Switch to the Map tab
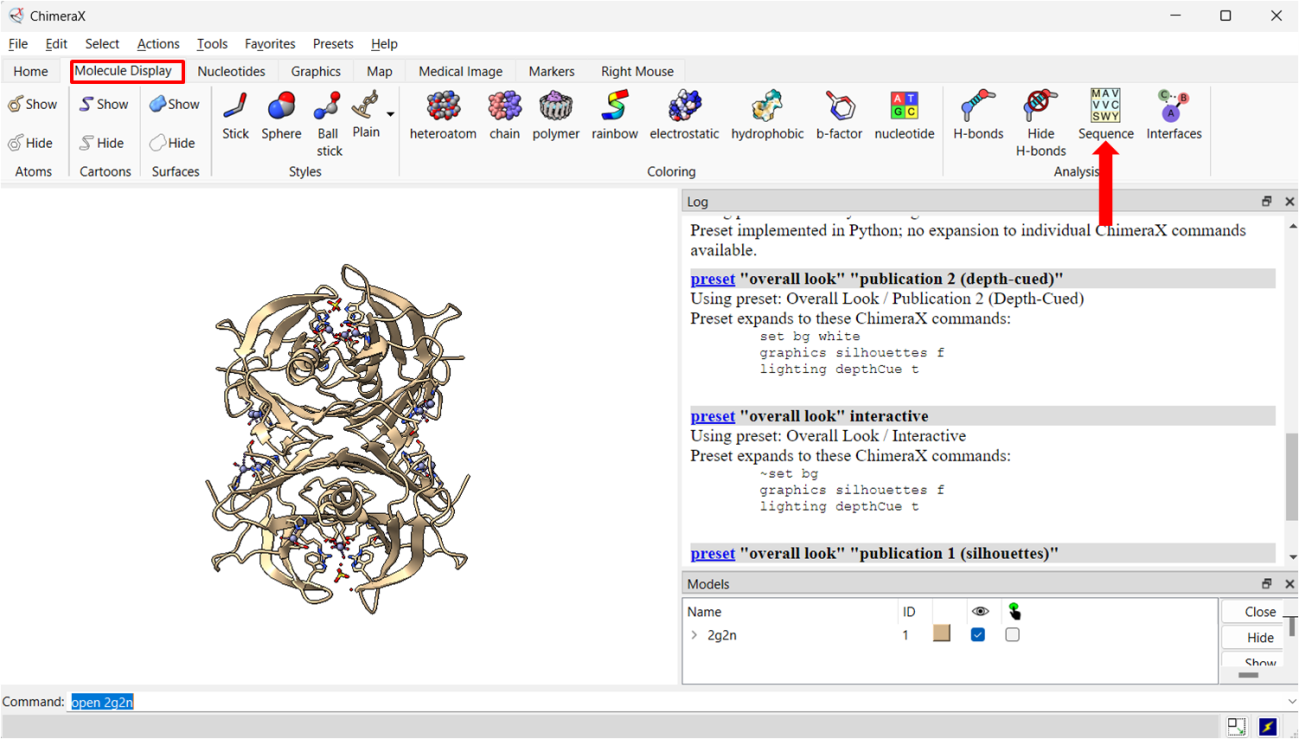This screenshot has height=739, width=1299. [379, 71]
